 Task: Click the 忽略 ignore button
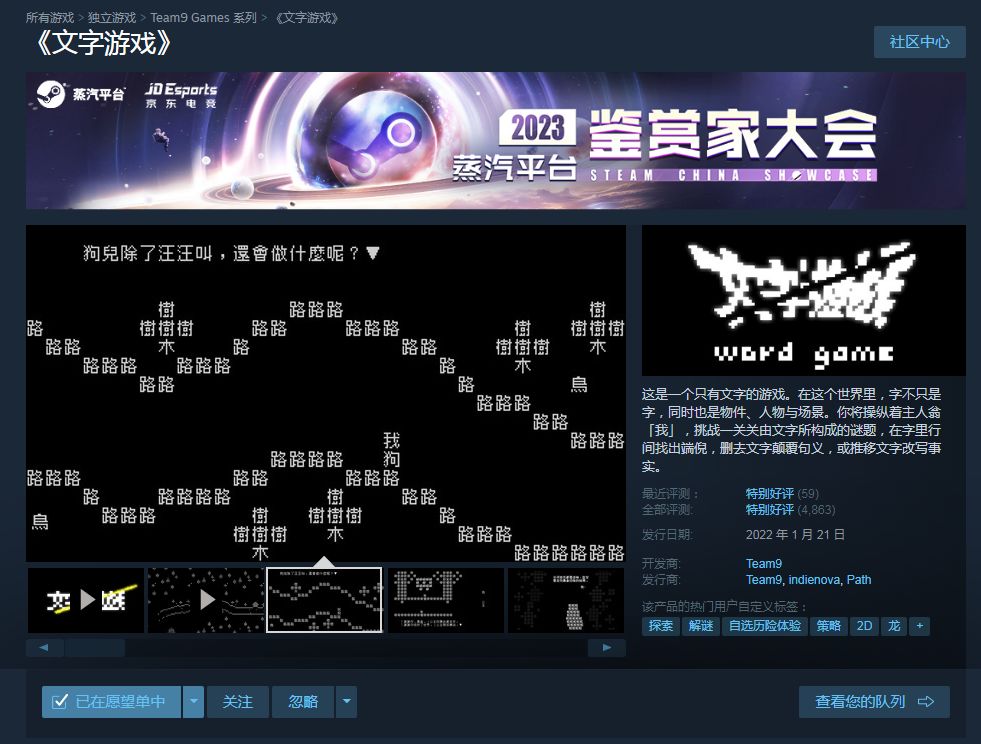click(x=303, y=701)
